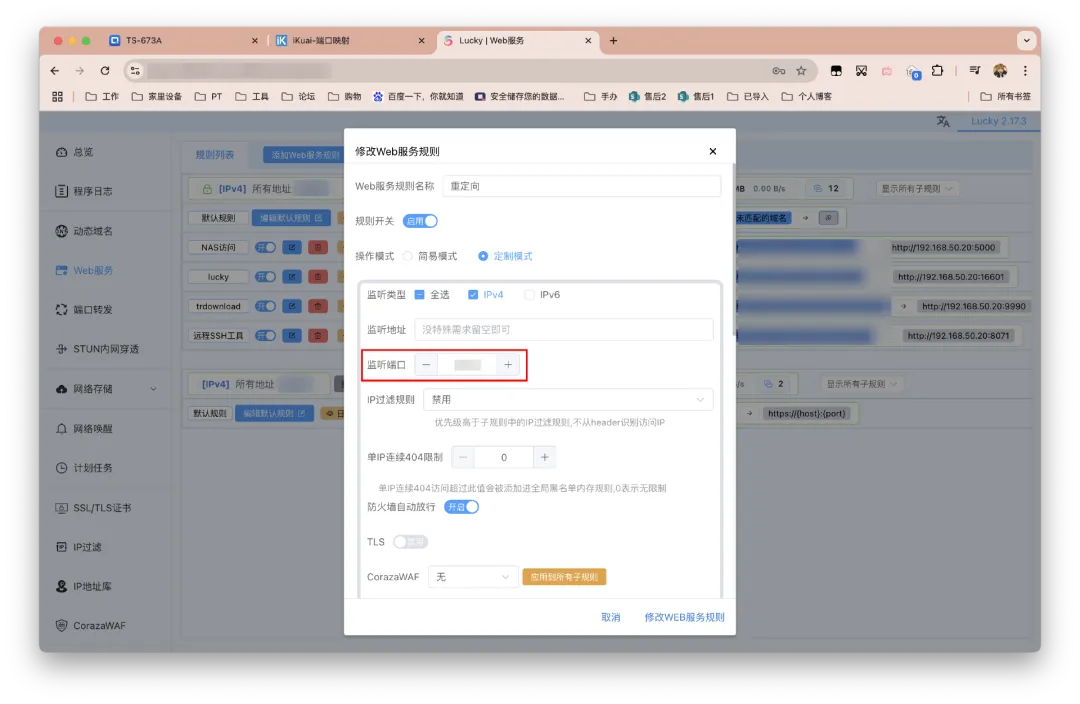
Task: Click the browser reload icon
Action: pyautogui.click(x=105, y=71)
